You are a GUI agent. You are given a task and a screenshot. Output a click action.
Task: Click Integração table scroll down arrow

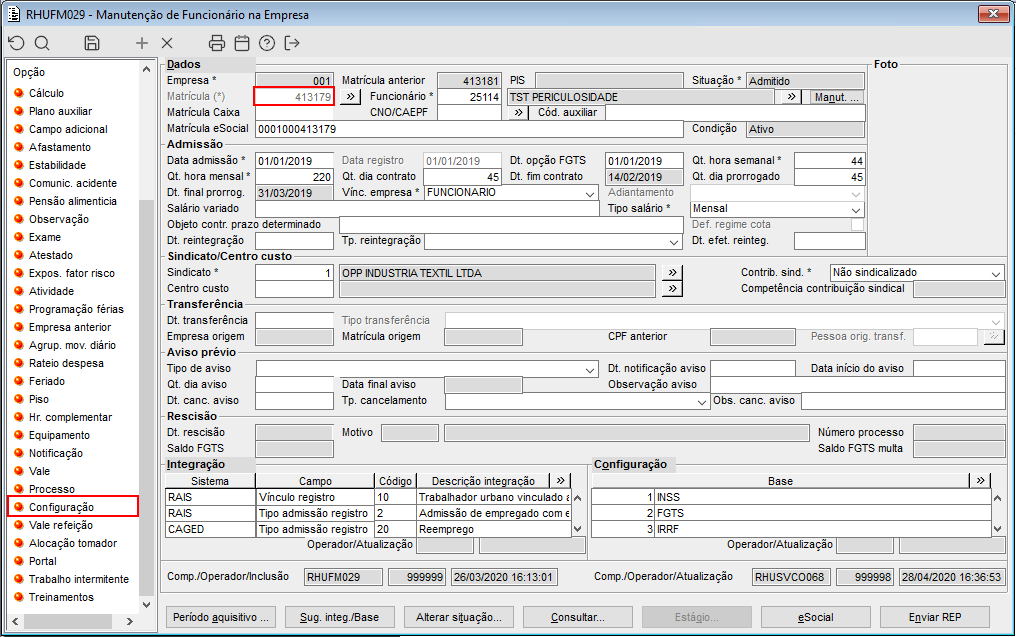coord(577,529)
